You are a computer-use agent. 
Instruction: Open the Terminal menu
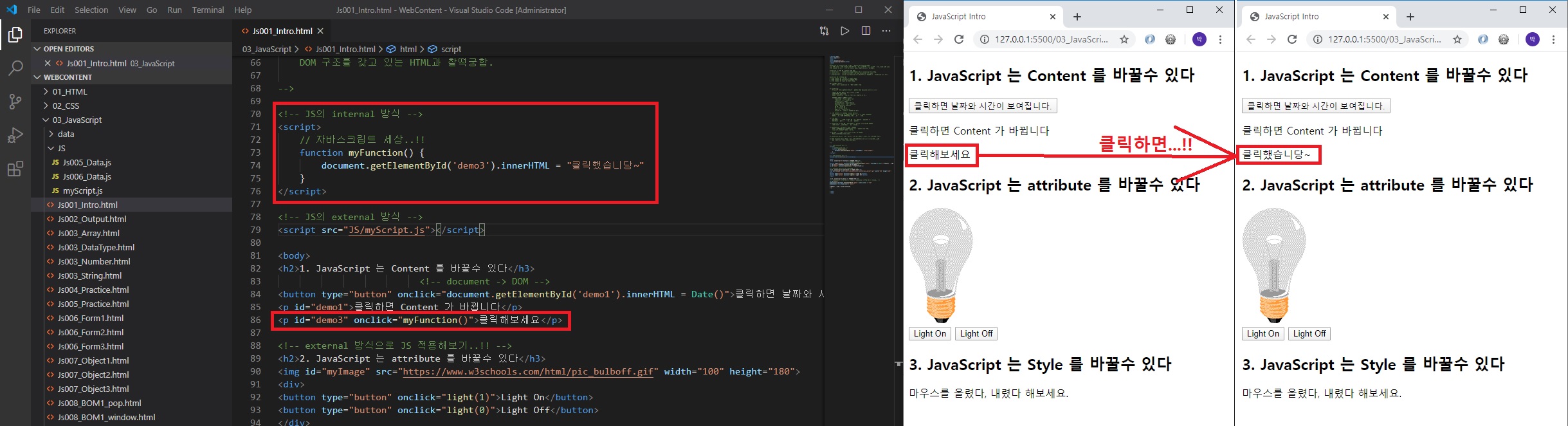(x=208, y=10)
